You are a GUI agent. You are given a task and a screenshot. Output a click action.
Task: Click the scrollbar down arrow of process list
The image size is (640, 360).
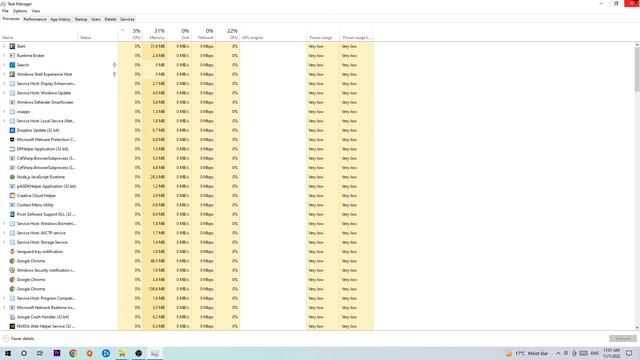[637, 328]
